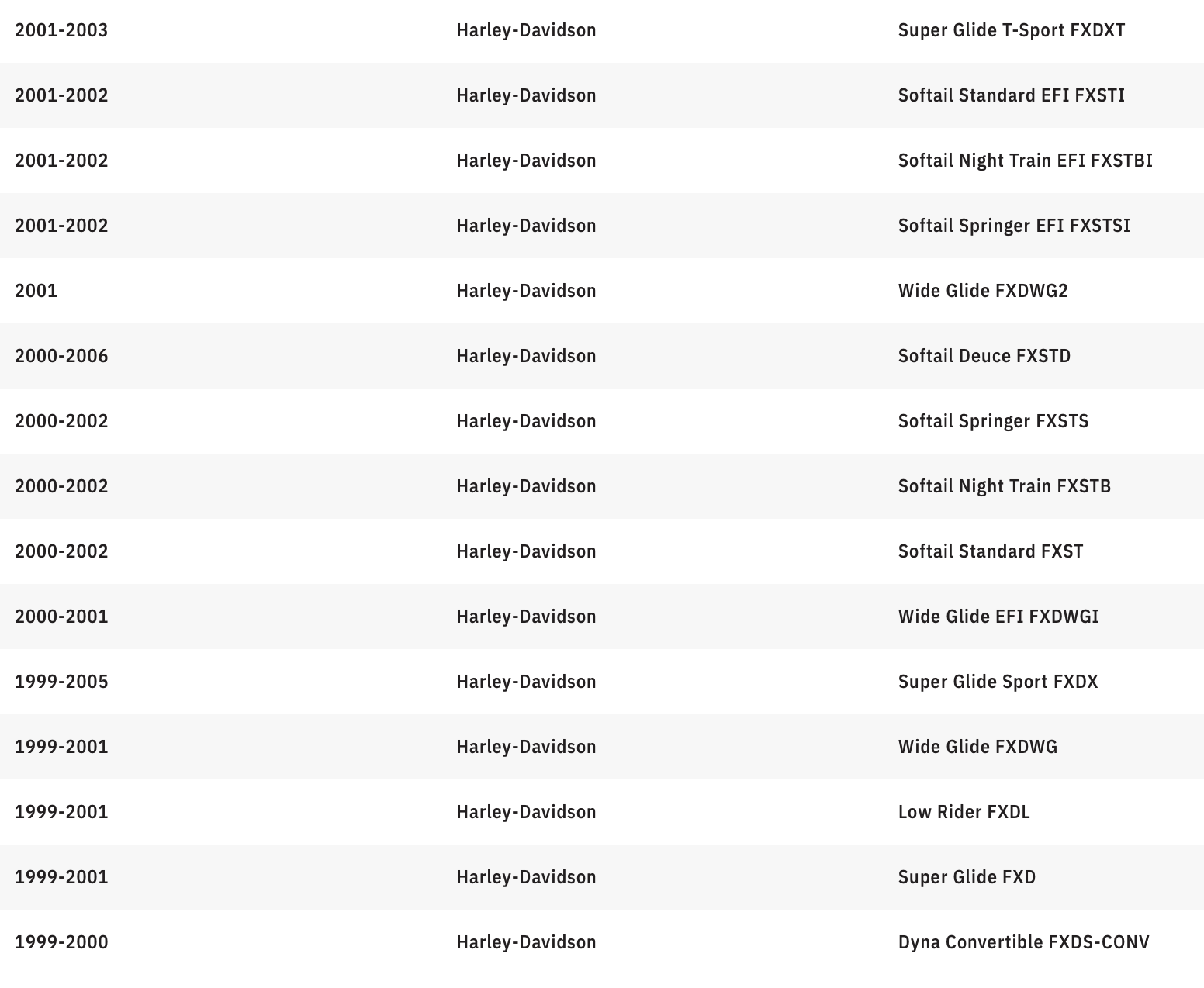
Task: Click the single-year 2001 cell
Action: (x=36, y=291)
